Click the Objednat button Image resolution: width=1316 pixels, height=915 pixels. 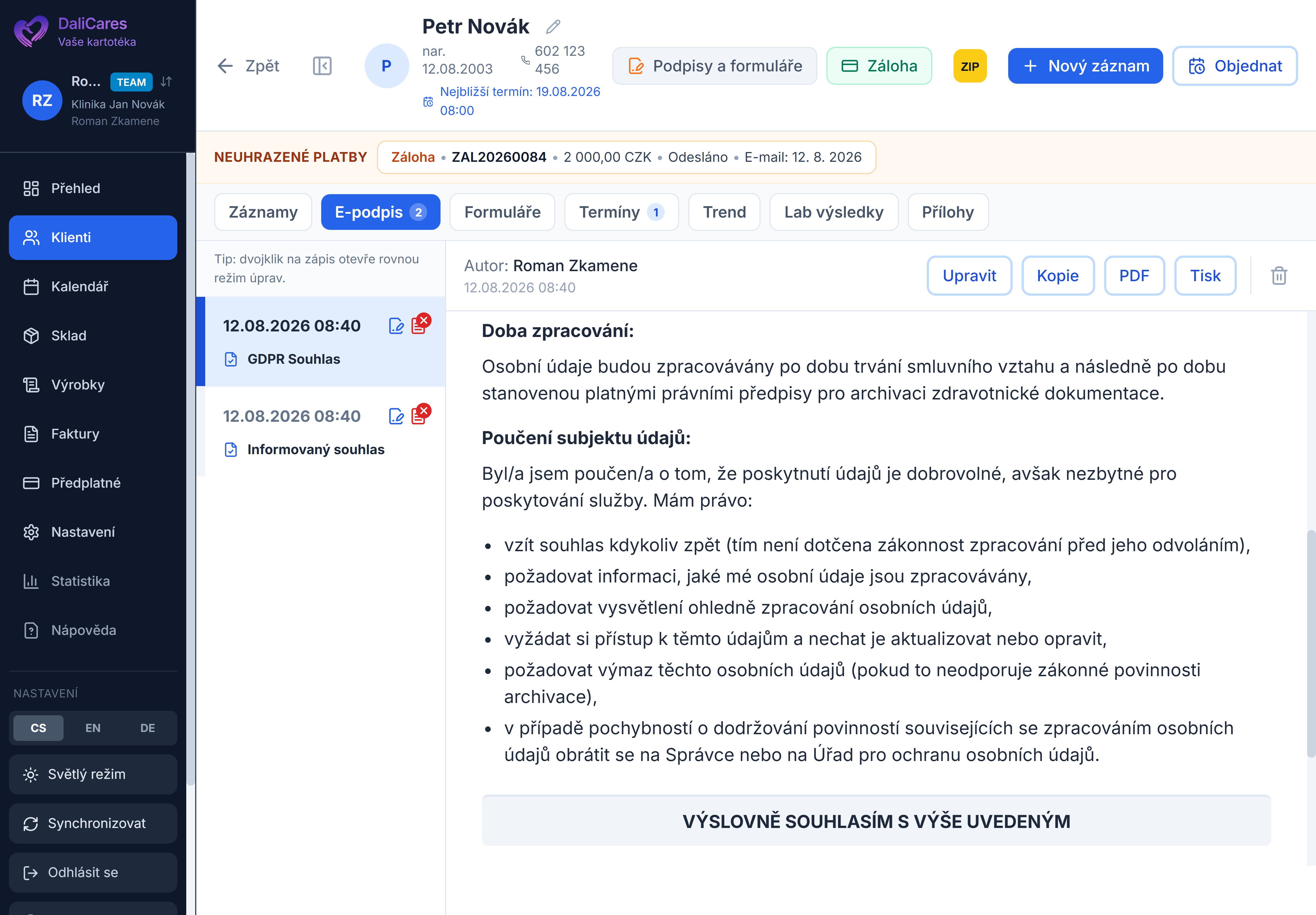point(1235,66)
